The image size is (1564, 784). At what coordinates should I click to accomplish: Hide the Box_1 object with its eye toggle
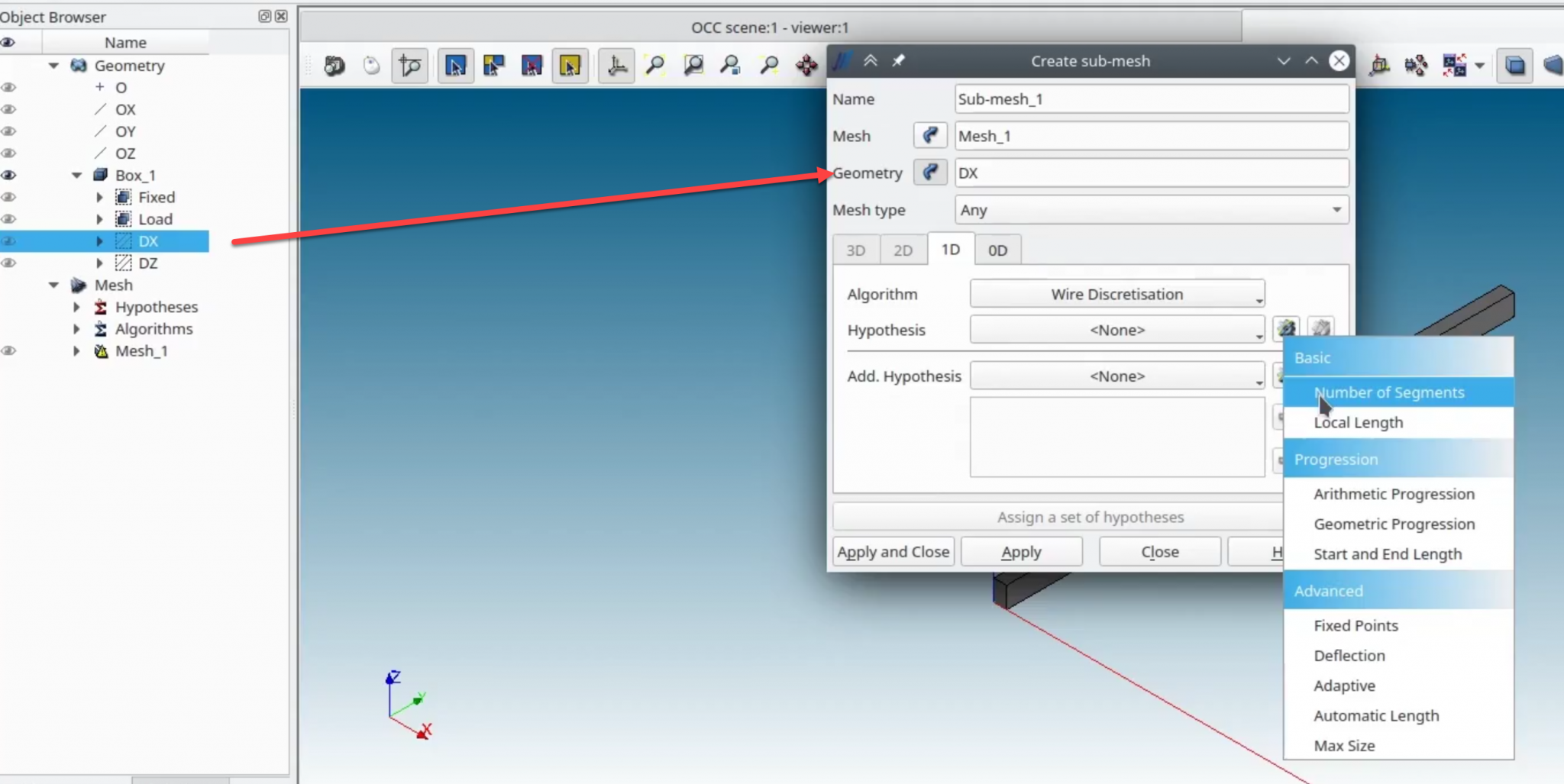click(x=8, y=175)
